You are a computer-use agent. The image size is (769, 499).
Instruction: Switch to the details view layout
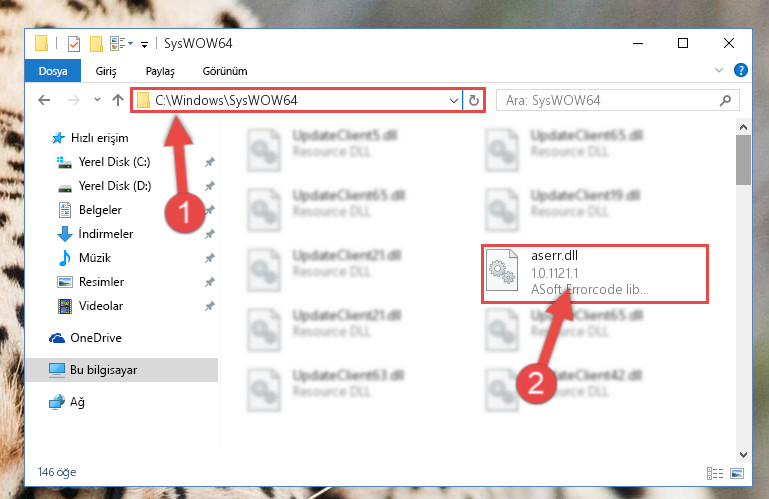[x=715, y=473]
